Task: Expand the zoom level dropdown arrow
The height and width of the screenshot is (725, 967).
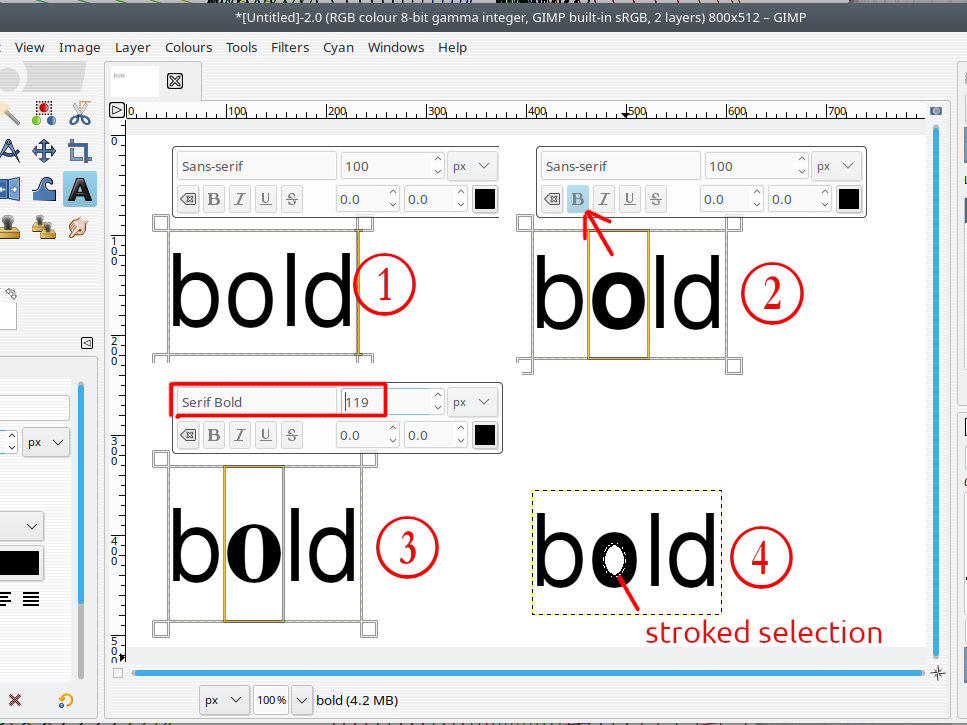Action: [302, 700]
